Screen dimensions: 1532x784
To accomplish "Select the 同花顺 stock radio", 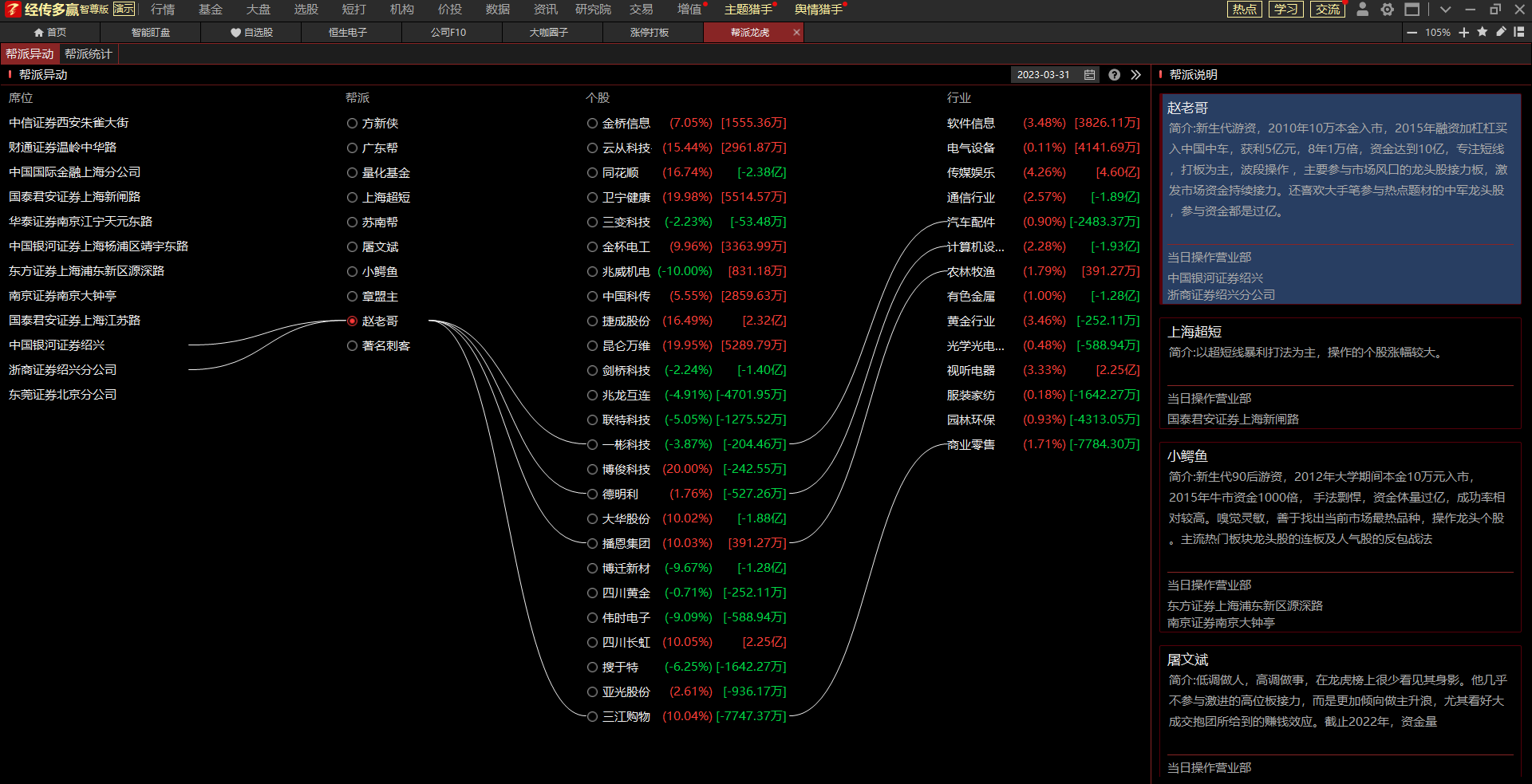I will pos(592,172).
